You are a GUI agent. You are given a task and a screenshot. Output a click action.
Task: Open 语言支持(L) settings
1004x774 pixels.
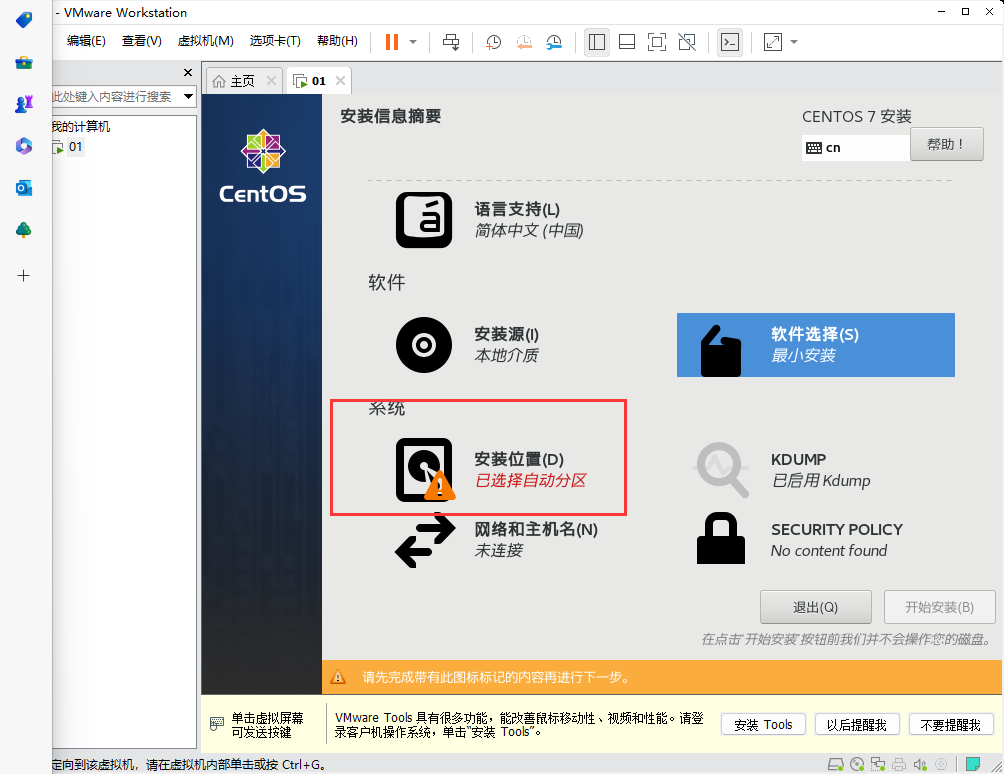490,220
